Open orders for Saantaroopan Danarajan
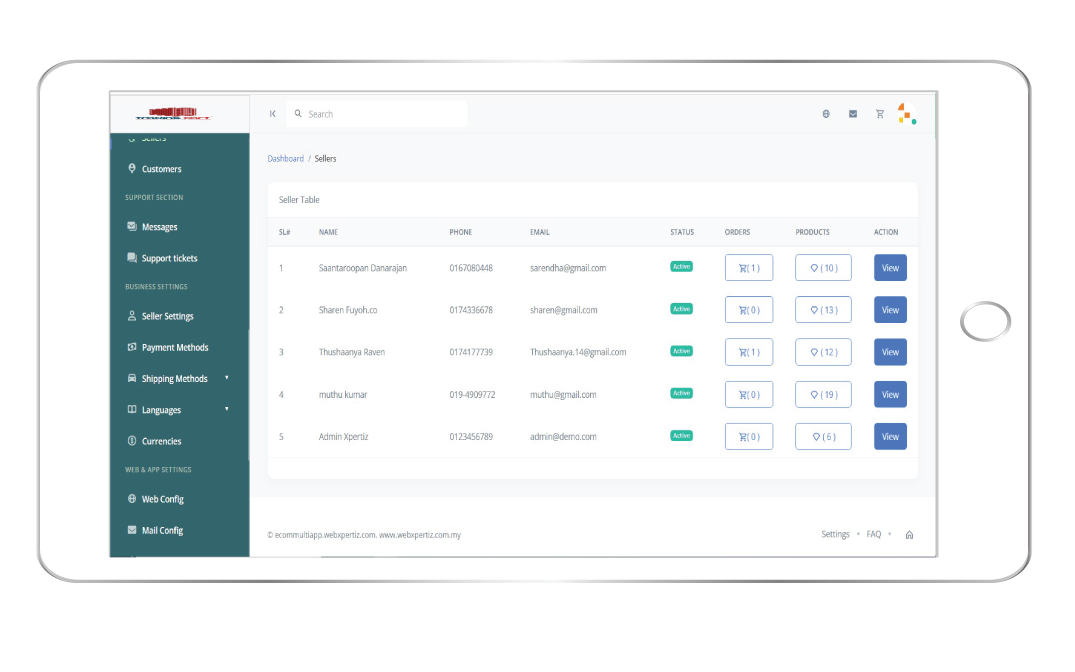The height and width of the screenshot is (672, 1075). [x=748, y=268]
